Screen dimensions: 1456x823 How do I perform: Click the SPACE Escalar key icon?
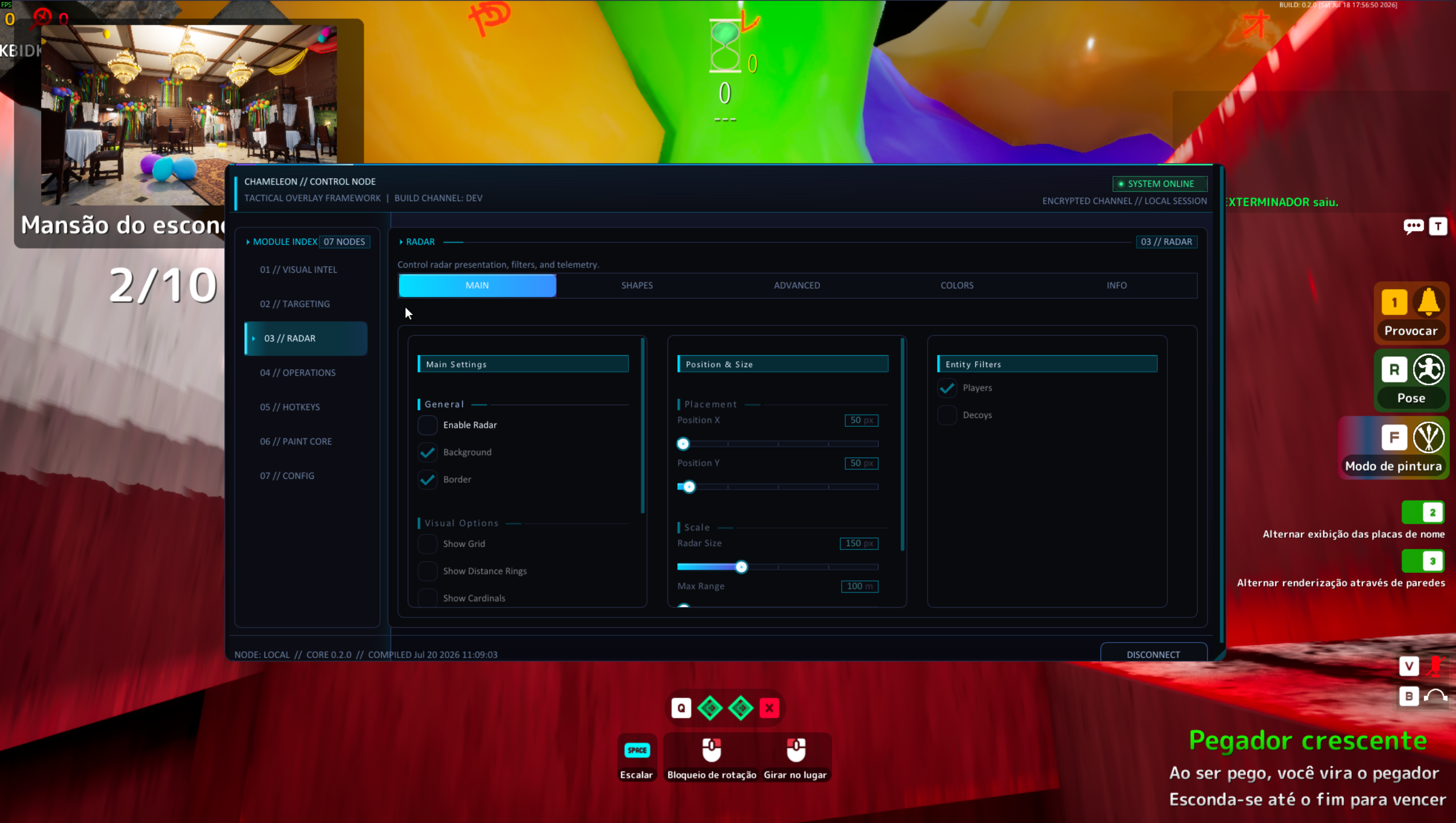tap(637, 750)
